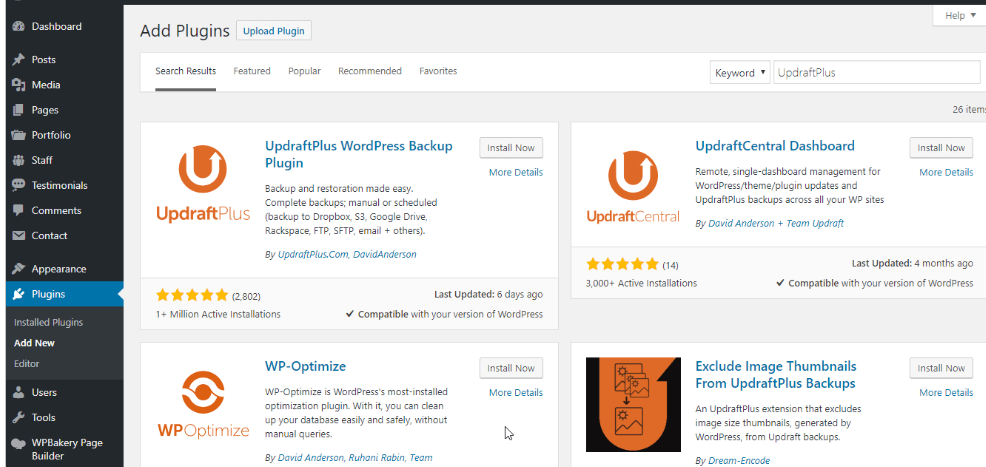
Task: Open the UpdraftCentral Dashboard title link
Action: coord(775,146)
